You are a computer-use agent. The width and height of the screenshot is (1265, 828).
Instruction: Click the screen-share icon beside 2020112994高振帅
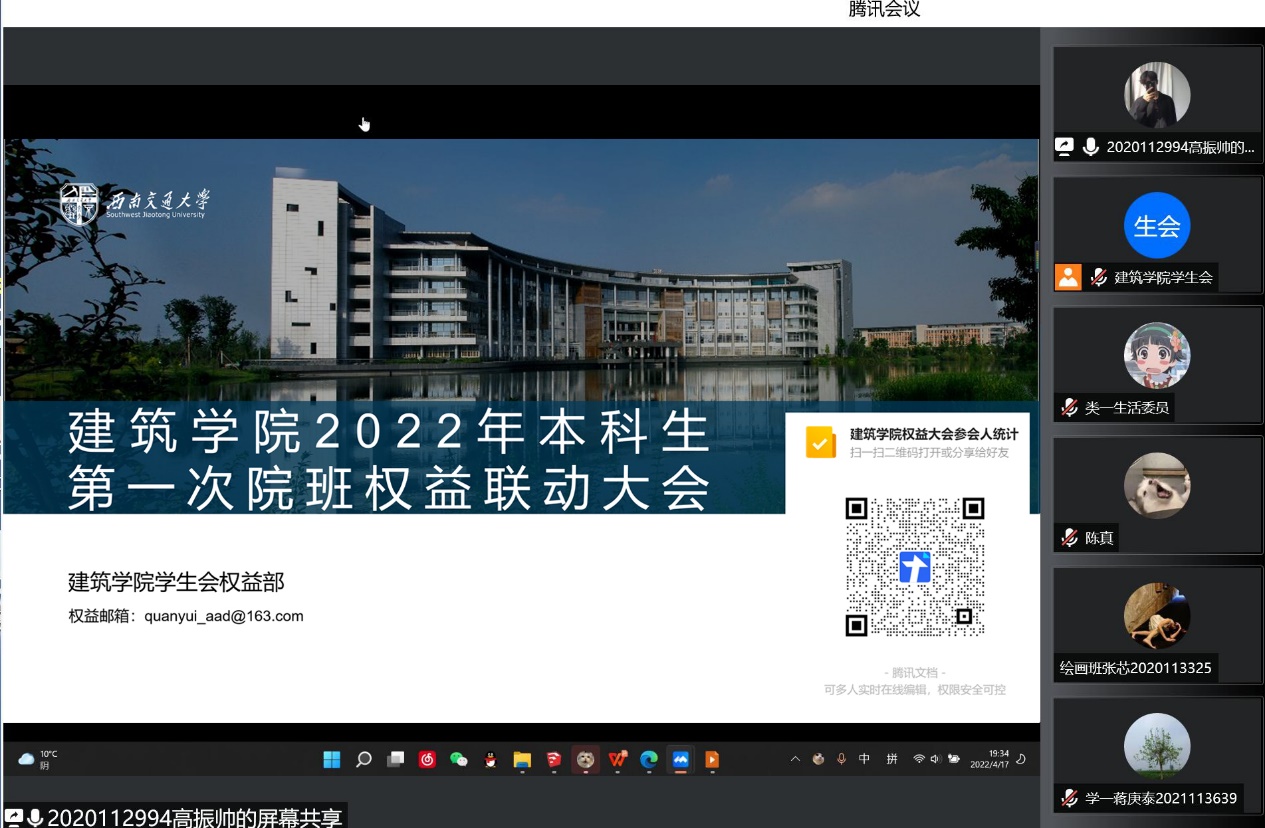click(x=1065, y=147)
